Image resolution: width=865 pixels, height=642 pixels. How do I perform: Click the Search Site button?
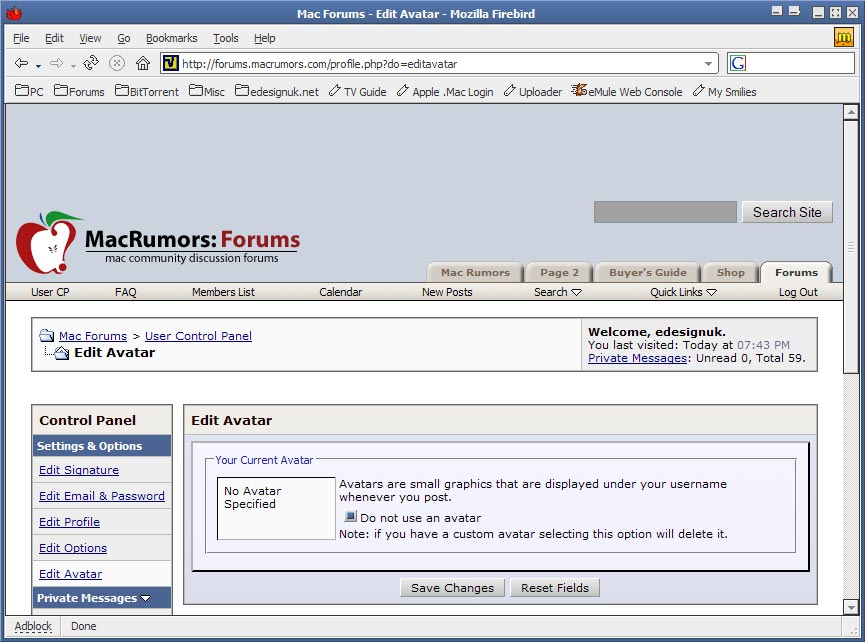coord(787,212)
